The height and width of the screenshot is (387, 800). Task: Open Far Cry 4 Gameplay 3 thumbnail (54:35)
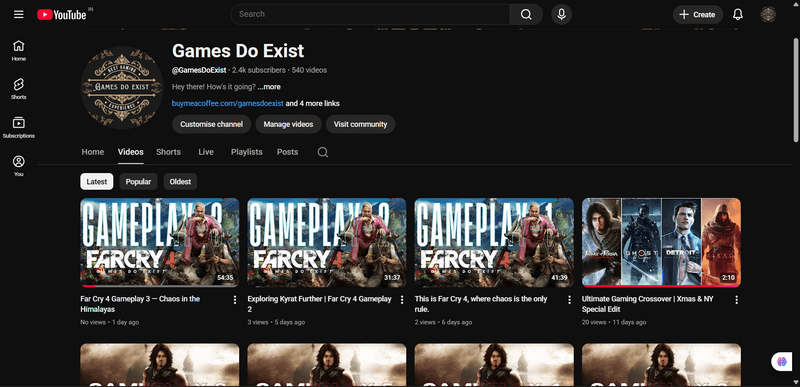pos(160,242)
